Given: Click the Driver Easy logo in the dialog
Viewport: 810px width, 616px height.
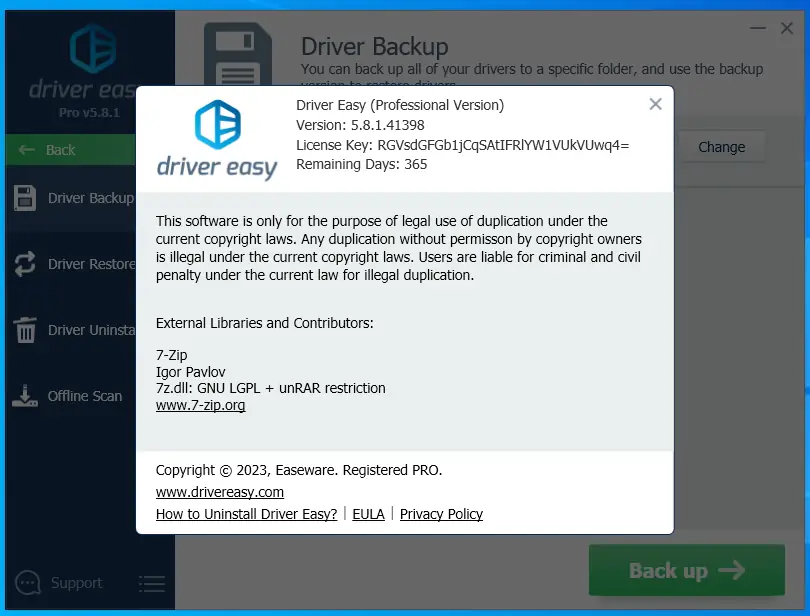Looking at the screenshot, I should click(x=216, y=135).
